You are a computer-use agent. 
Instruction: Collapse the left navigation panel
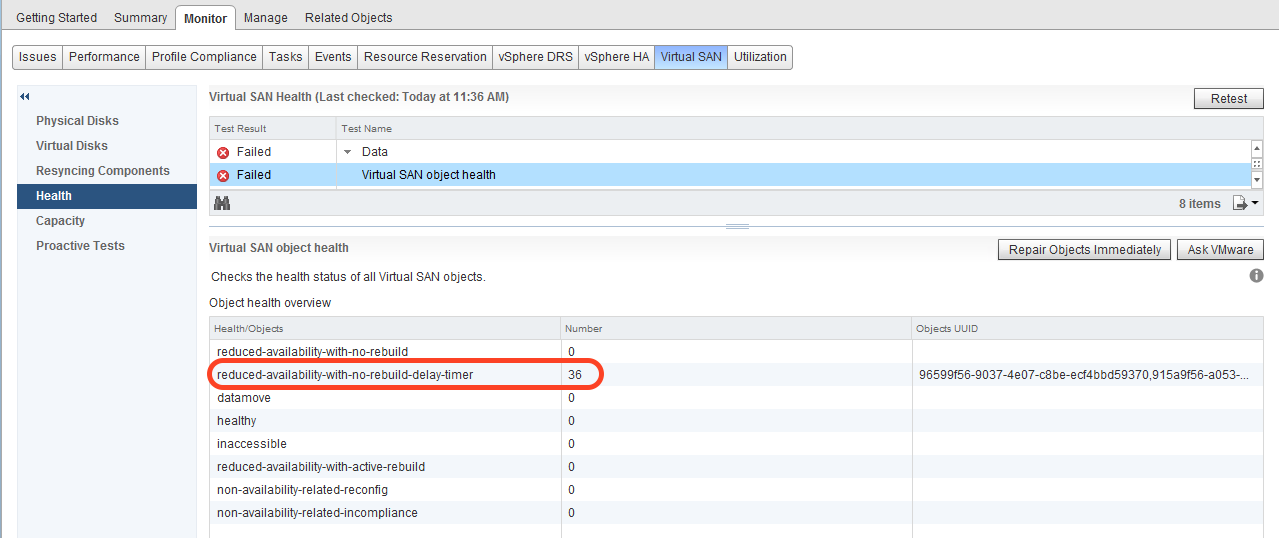pyautogui.click(x=24, y=97)
